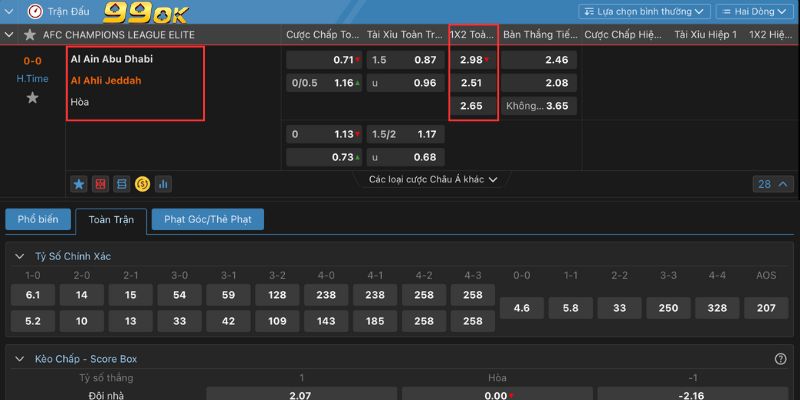Open the bar chart statistics icon
The height and width of the screenshot is (400, 800).
(x=163, y=184)
